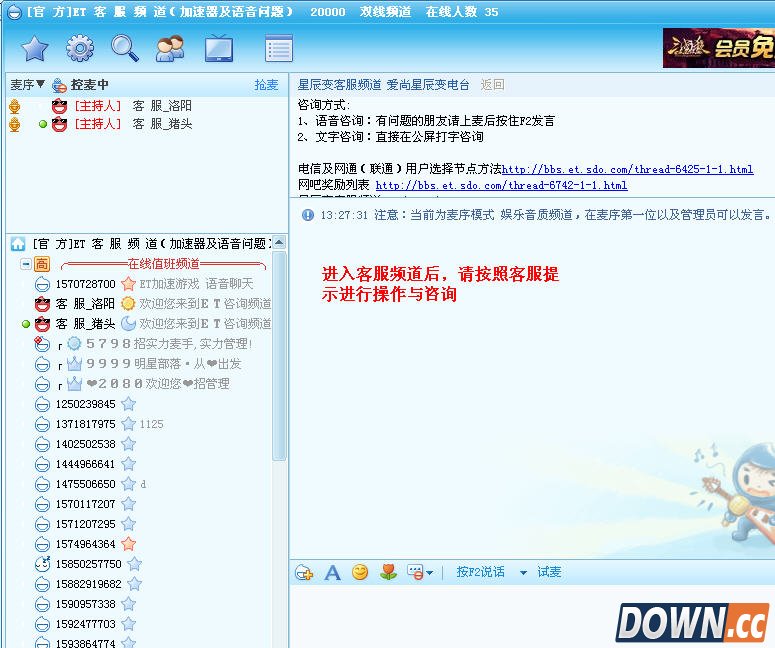Select user 1570728700 in channel list
The height and width of the screenshot is (648, 775).
pos(85,284)
